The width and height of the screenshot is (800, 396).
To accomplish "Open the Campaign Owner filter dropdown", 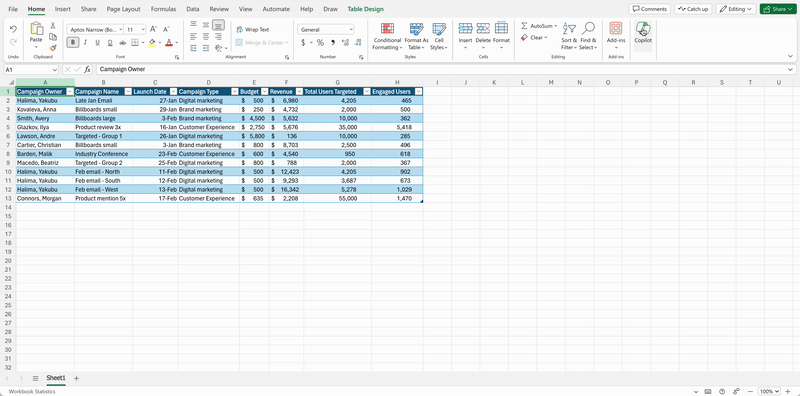I will pyautogui.click(x=69, y=92).
